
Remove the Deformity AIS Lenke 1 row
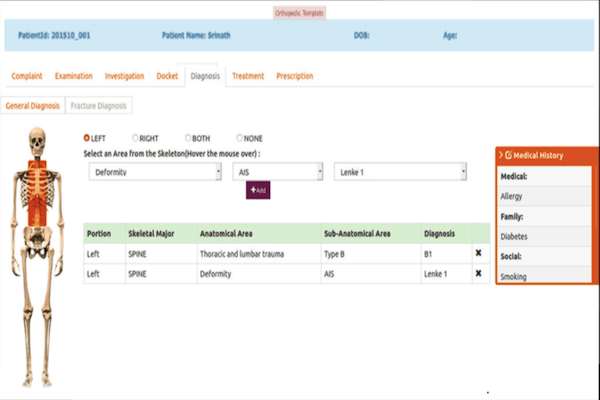478,273
